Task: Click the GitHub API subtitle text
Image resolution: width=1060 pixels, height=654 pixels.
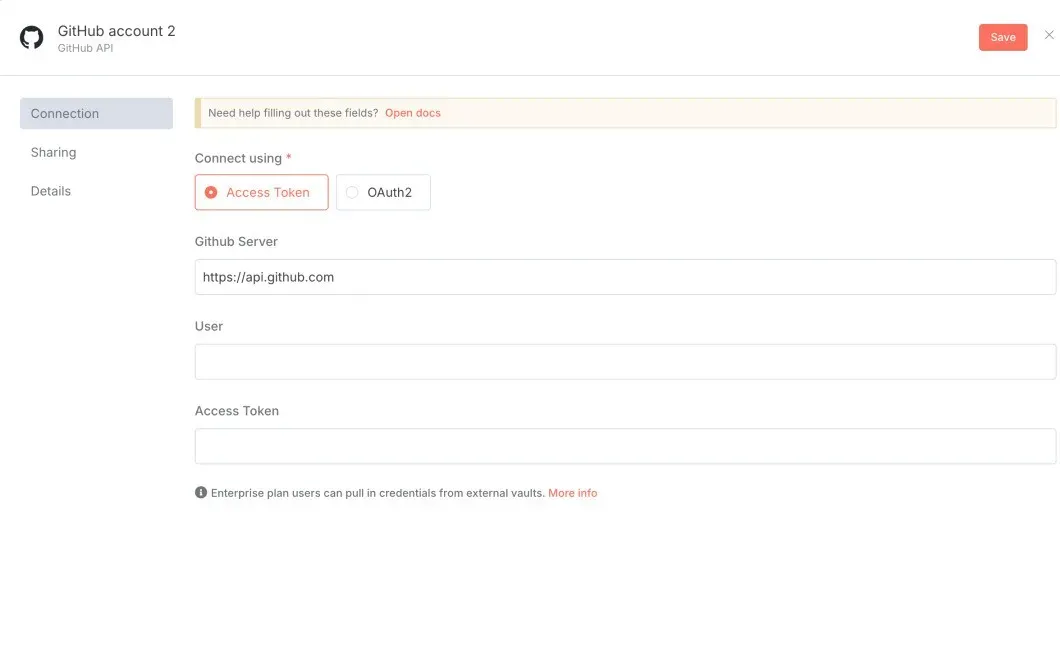Action: point(85,48)
